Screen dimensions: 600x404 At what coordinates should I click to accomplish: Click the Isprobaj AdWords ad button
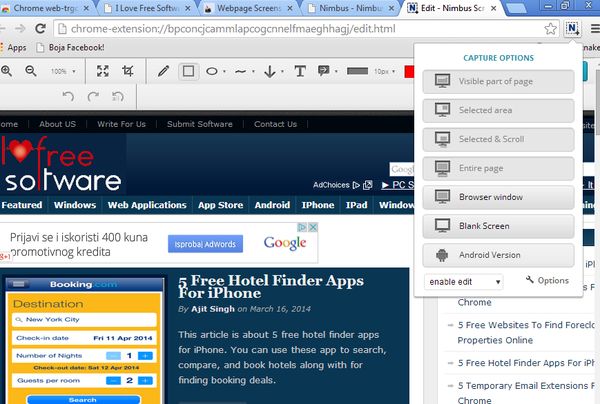click(205, 244)
